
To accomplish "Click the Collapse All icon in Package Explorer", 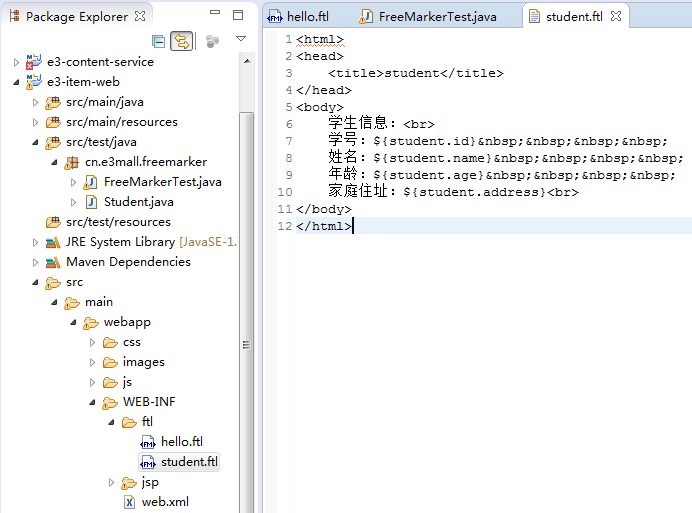I will 158,41.
